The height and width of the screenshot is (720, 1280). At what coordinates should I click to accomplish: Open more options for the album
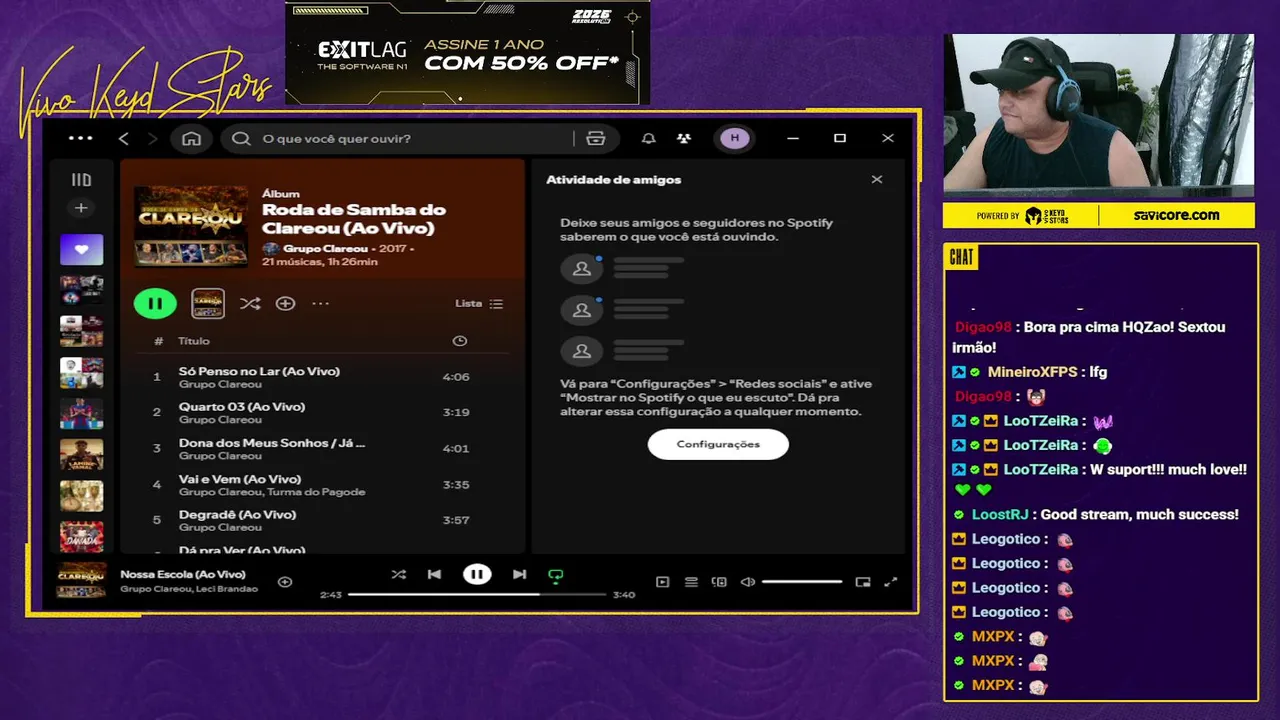click(x=320, y=303)
